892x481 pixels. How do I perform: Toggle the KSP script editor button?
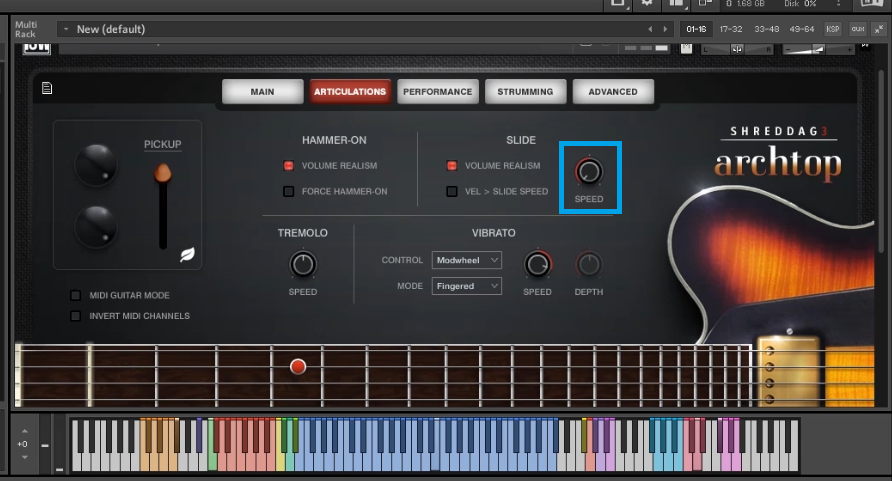click(833, 29)
